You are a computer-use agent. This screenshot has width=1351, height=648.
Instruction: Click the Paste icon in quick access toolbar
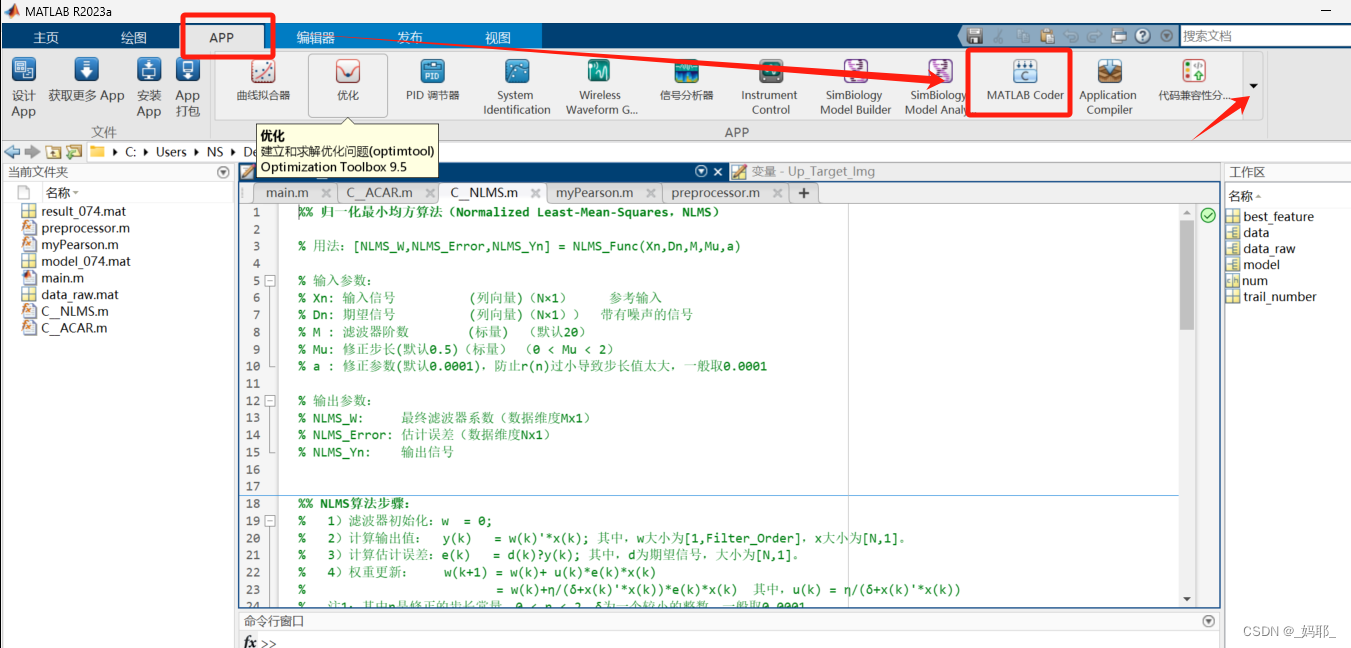pos(1047,36)
